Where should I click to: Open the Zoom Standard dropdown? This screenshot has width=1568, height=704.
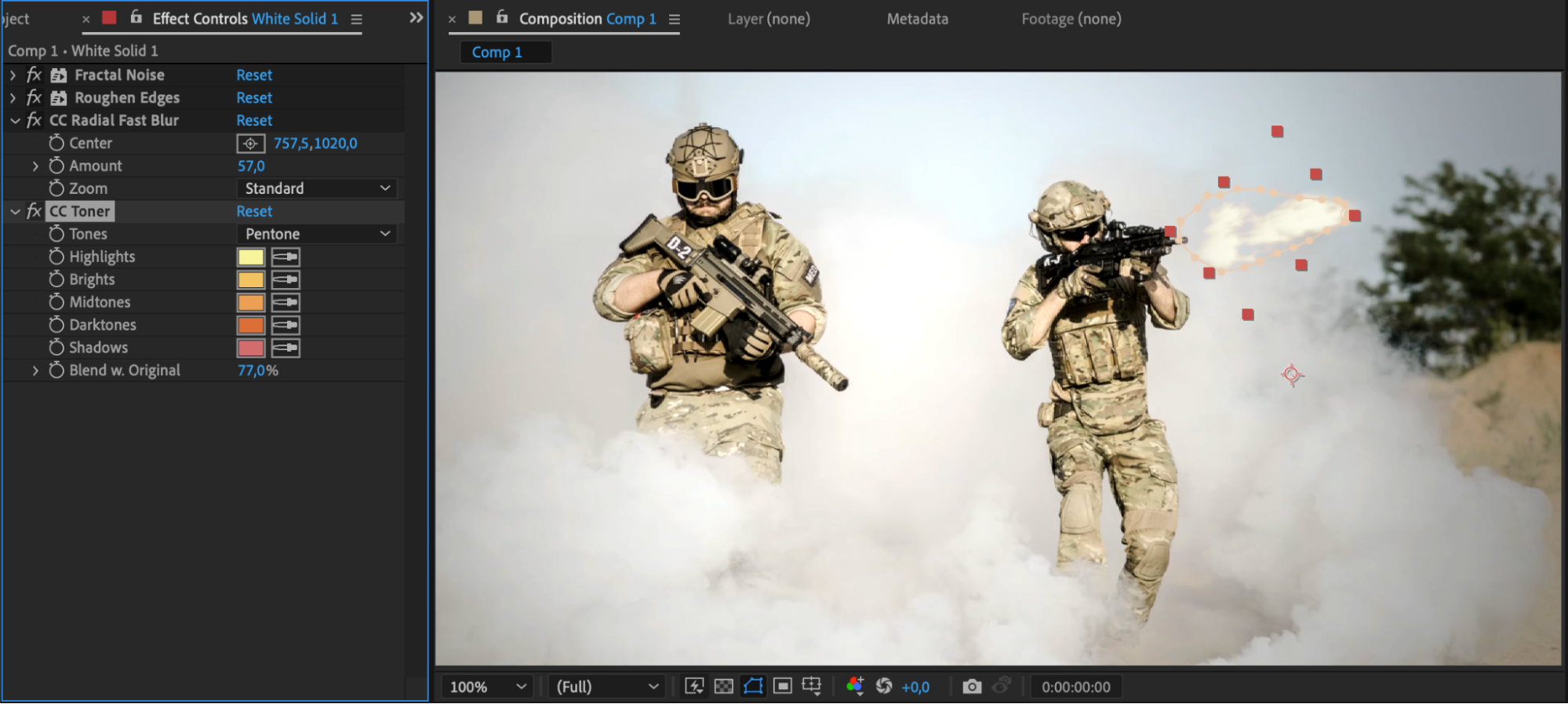click(317, 188)
